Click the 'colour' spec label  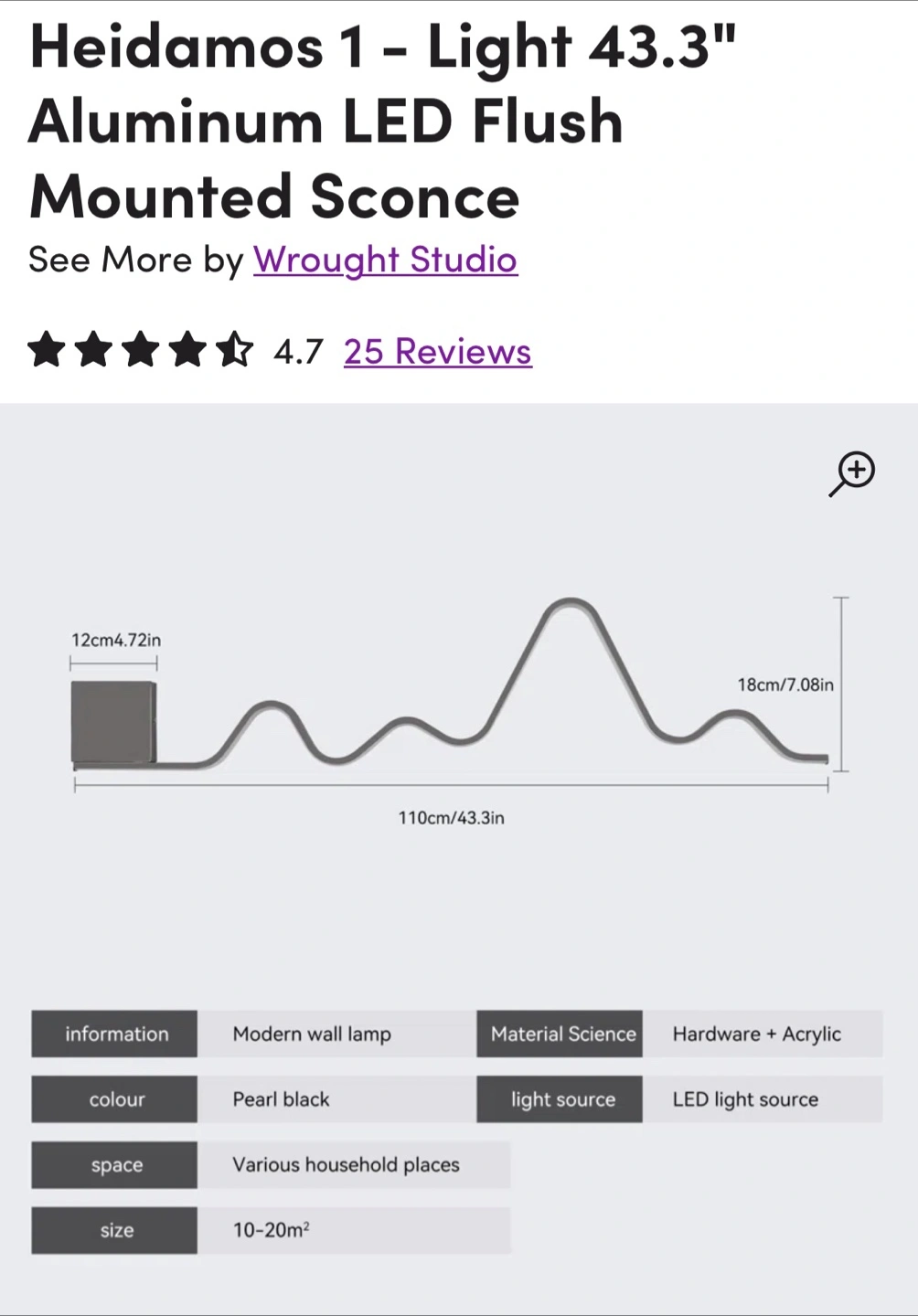(114, 1099)
